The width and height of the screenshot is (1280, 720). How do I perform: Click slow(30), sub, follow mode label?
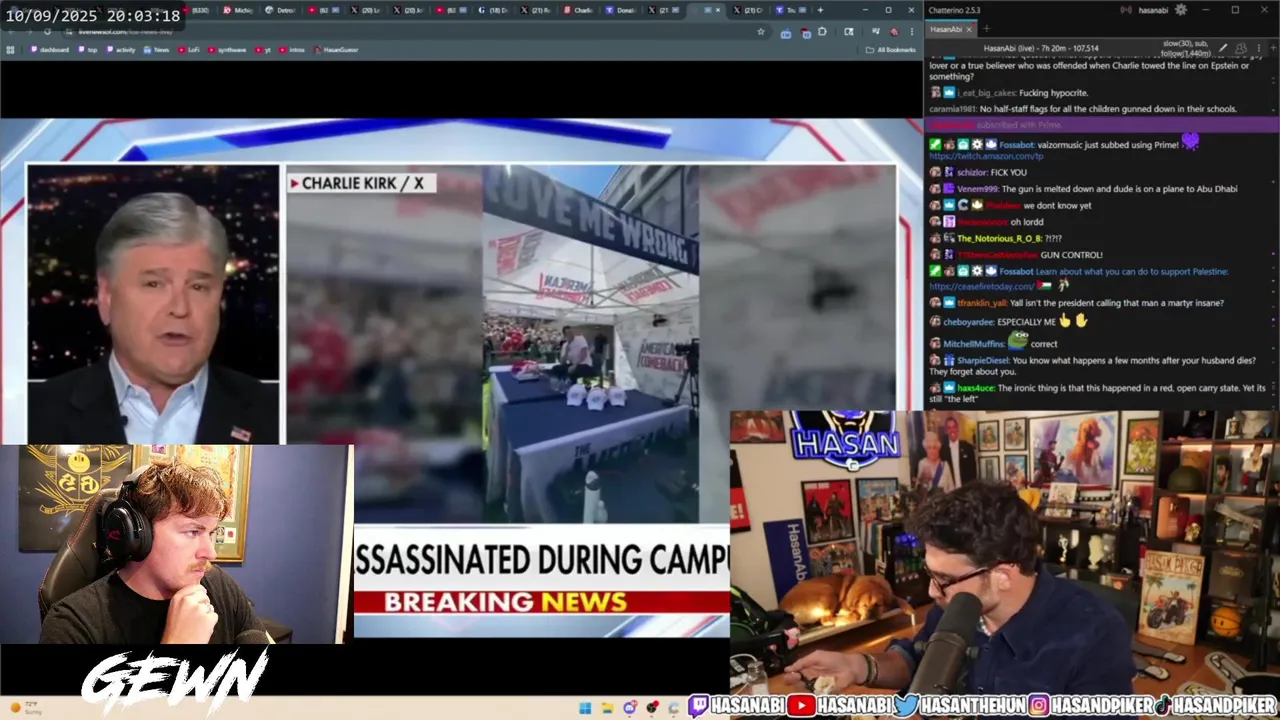pos(1186,48)
